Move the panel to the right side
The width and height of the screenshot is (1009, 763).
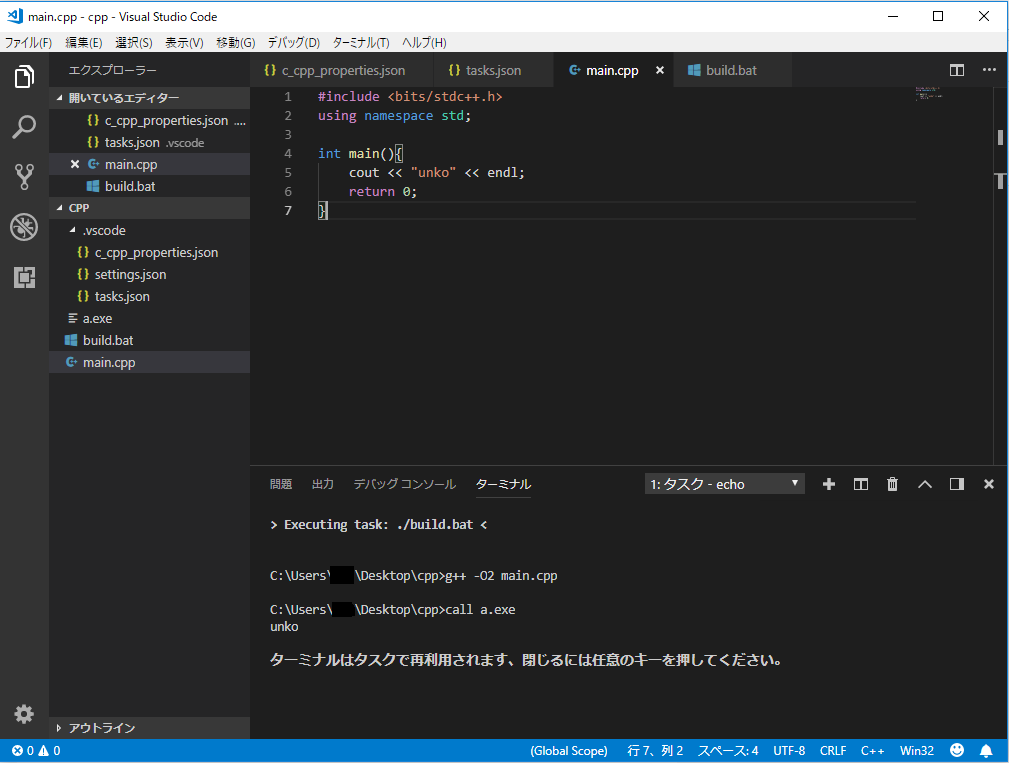click(957, 484)
